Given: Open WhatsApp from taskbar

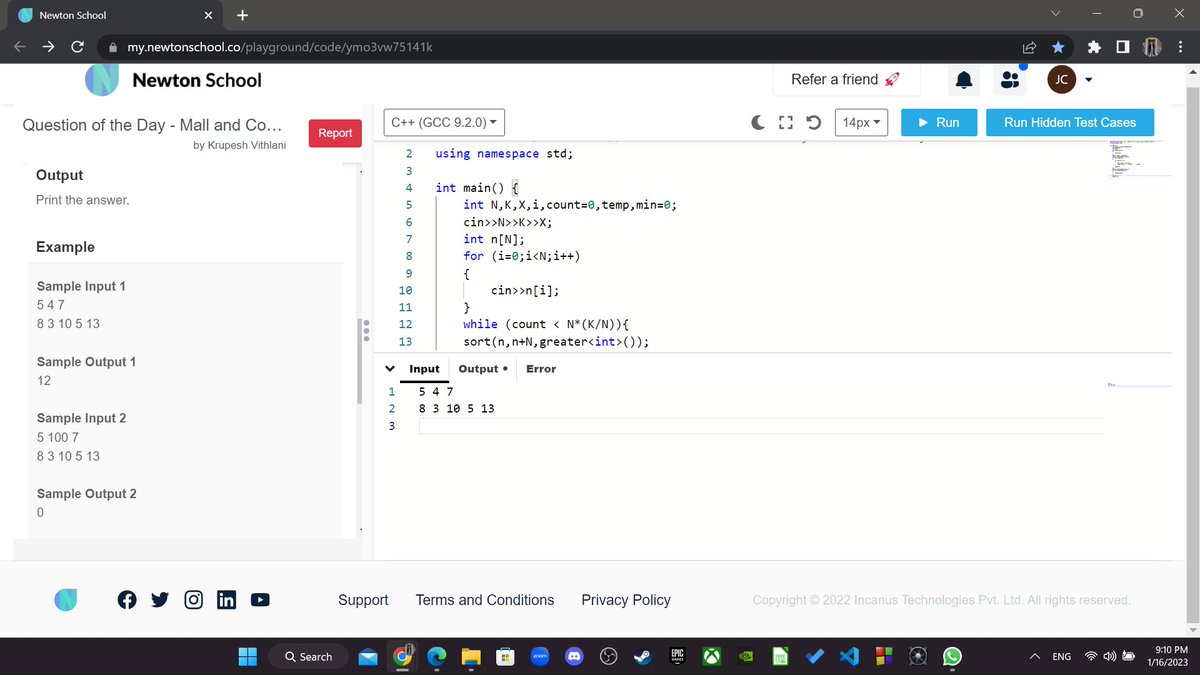Looking at the screenshot, I should pos(952,656).
